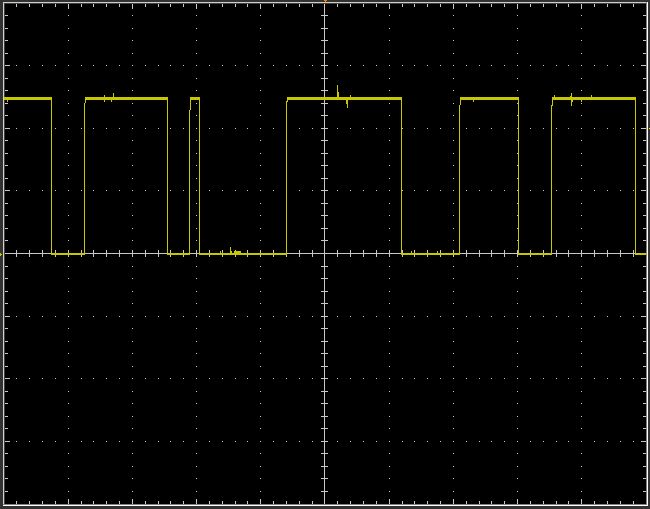Click the leftmost high segment of the waveform

pyautogui.click(x=27, y=99)
